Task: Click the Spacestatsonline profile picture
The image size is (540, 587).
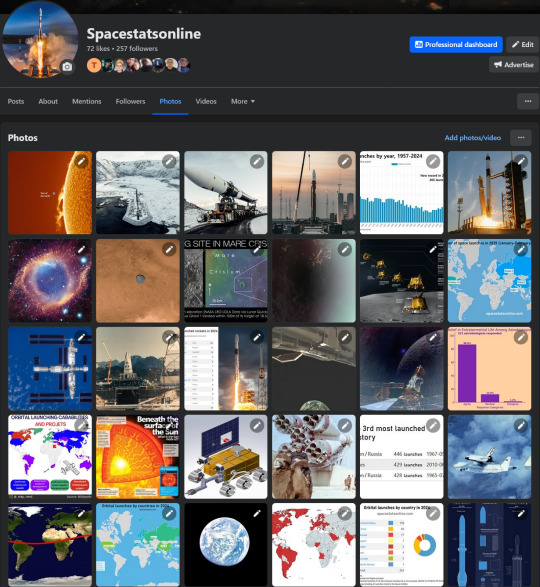Action: click(40, 39)
